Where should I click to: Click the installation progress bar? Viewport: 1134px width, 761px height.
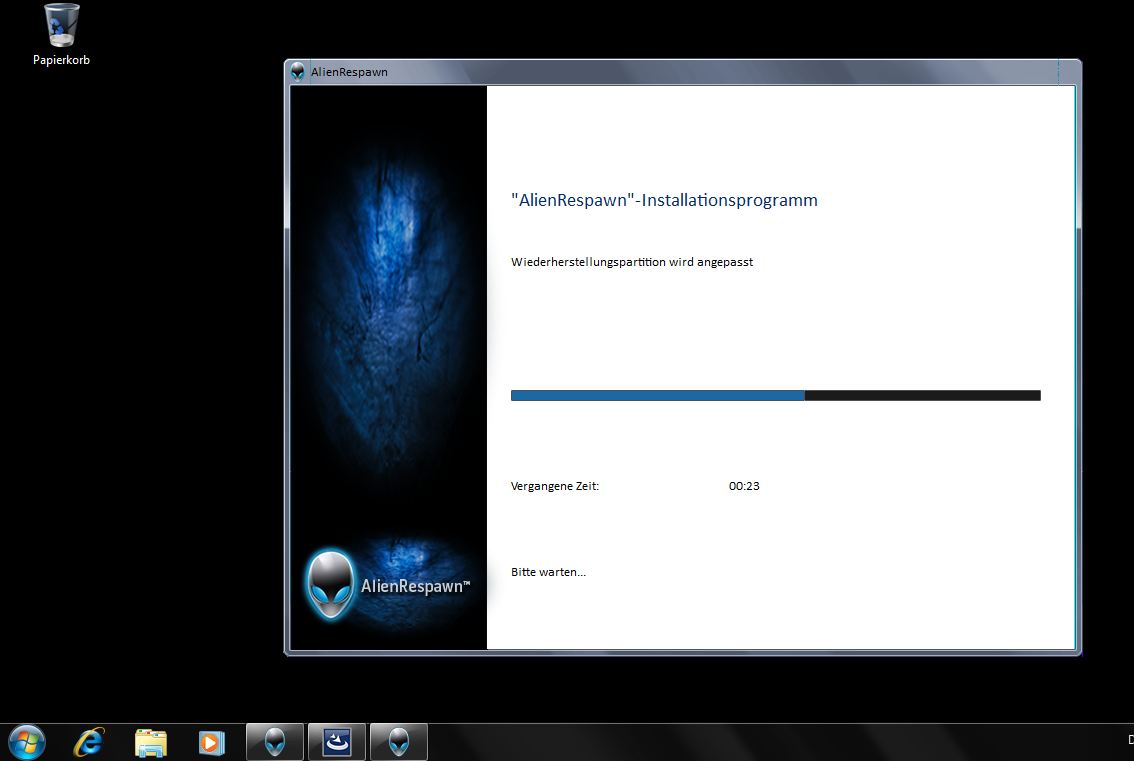pos(775,396)
